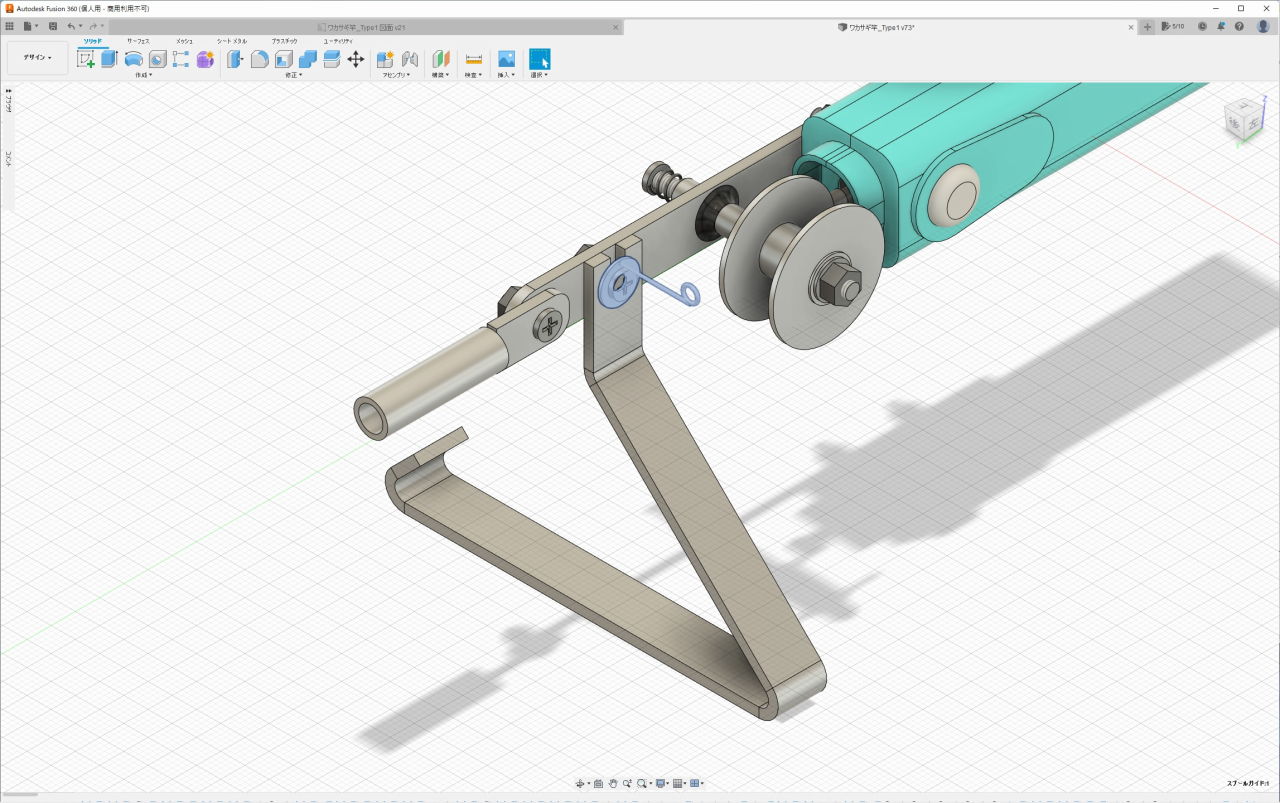Open the Data Panel grid icon

(10, 27)
